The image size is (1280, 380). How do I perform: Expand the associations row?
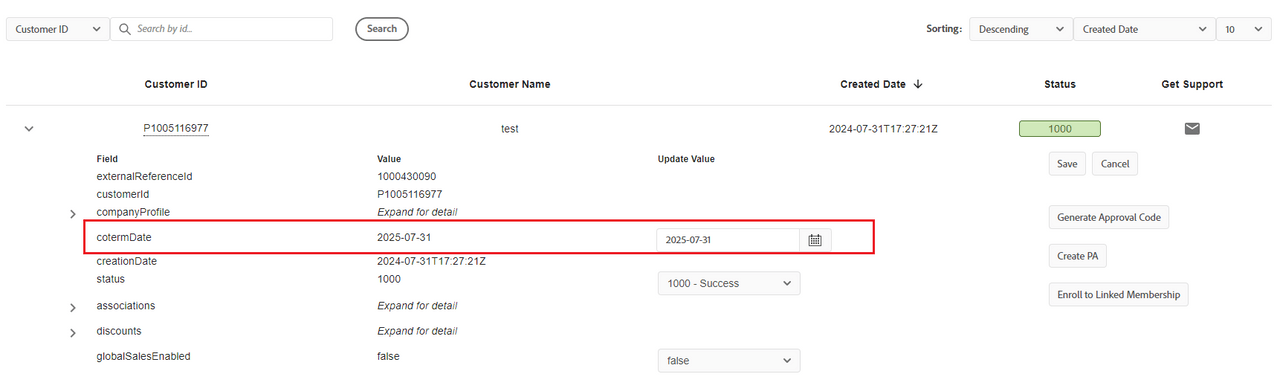[x=73, y=307]
